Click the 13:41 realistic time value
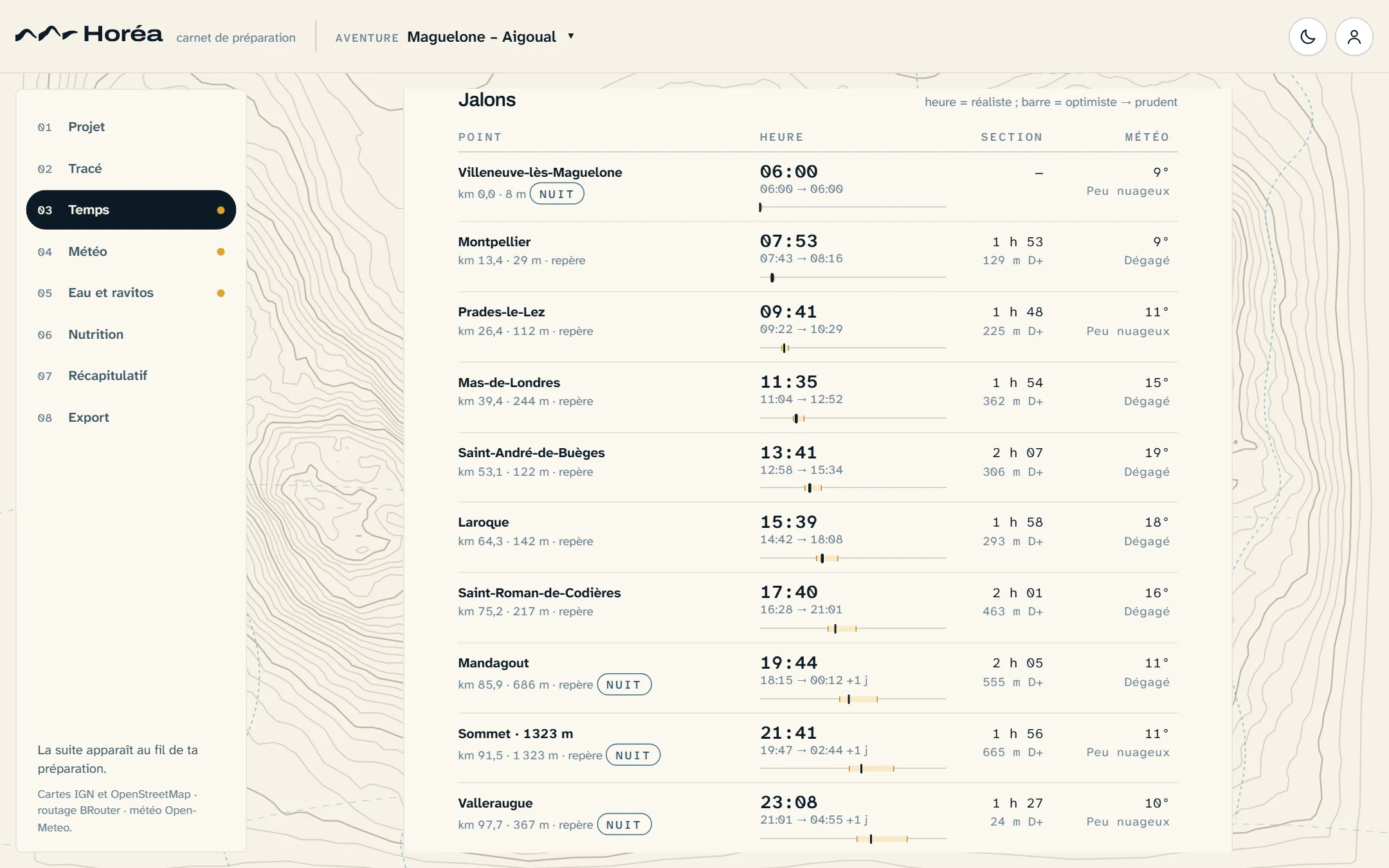The width and height of the screenshot is (1389, 868). (x=788, y=453)
